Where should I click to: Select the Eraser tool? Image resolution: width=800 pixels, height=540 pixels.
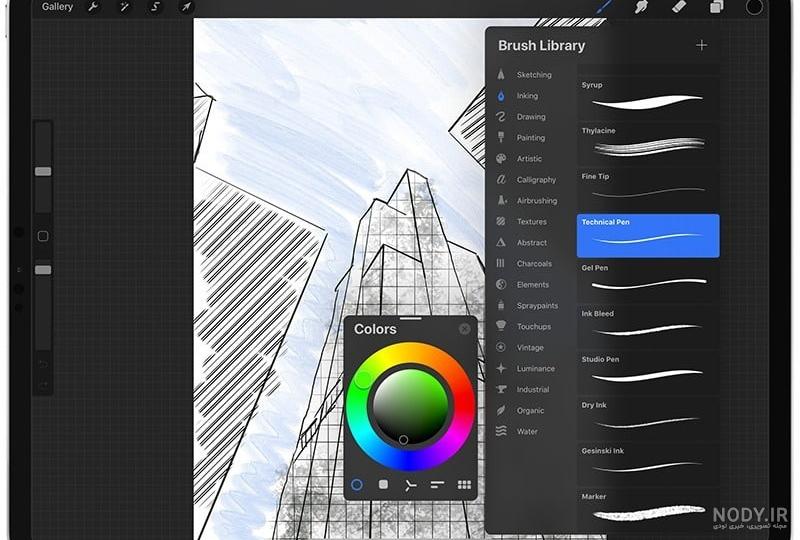[x=679, y=7]
